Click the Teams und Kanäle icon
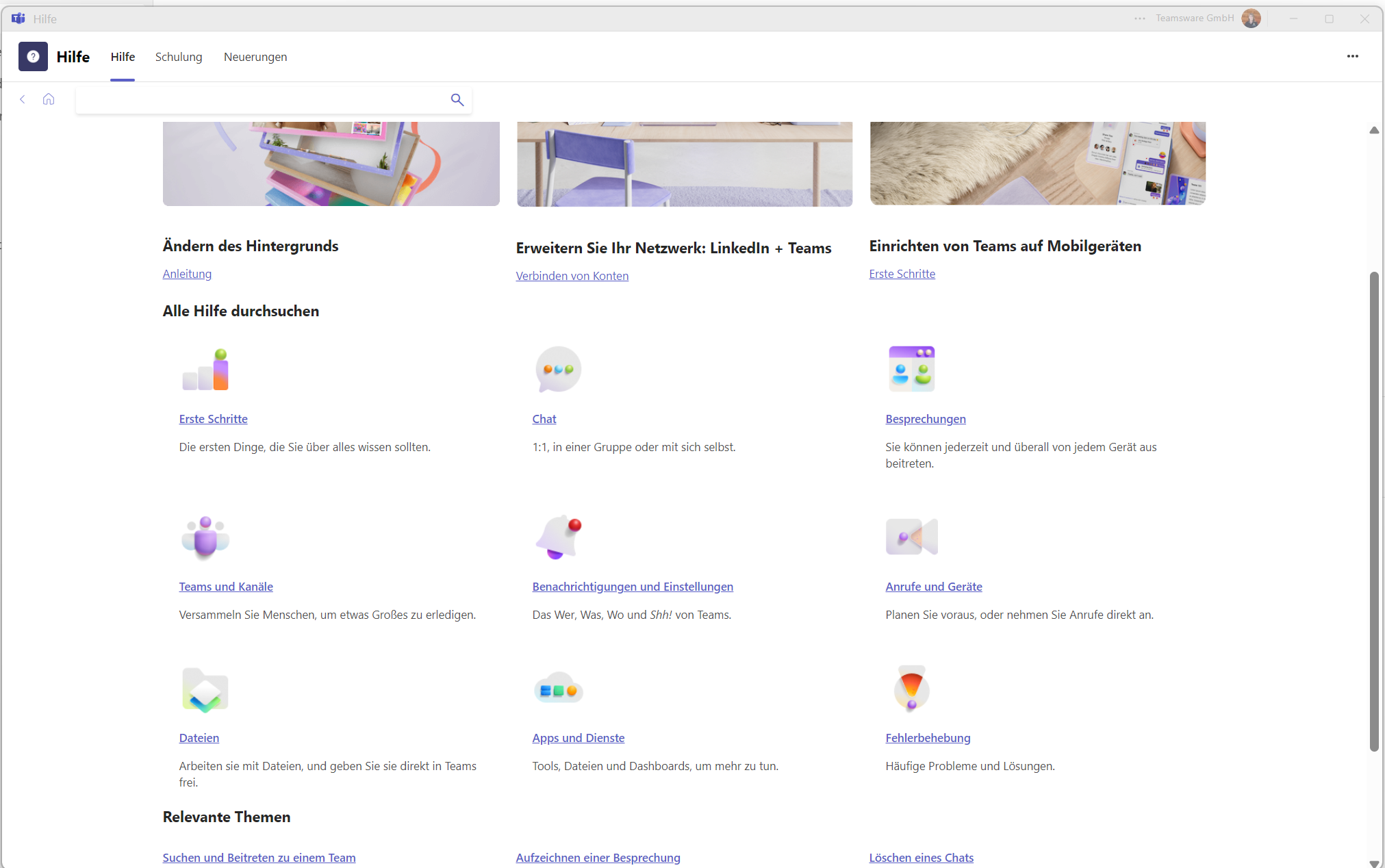The height and width of the screenshot is (868, 1385). coord(205,537)
